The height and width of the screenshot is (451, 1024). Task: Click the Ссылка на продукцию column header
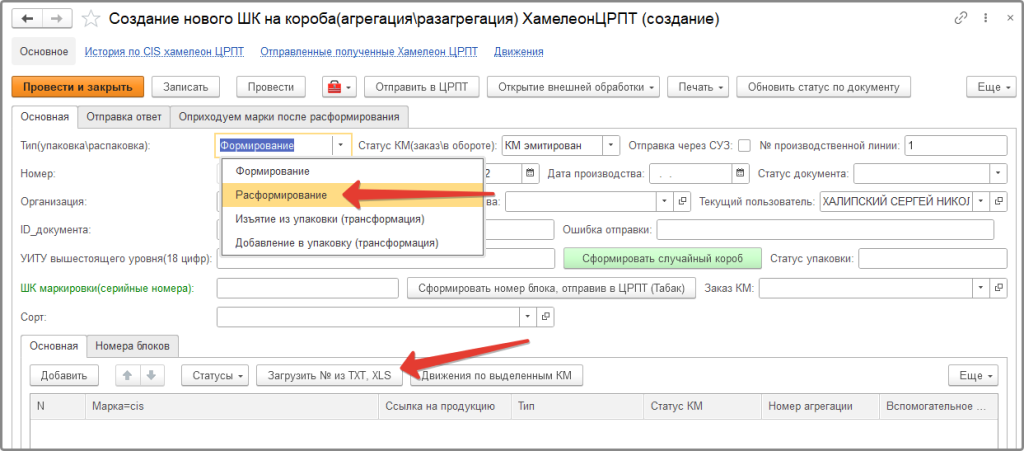[445, 406]
